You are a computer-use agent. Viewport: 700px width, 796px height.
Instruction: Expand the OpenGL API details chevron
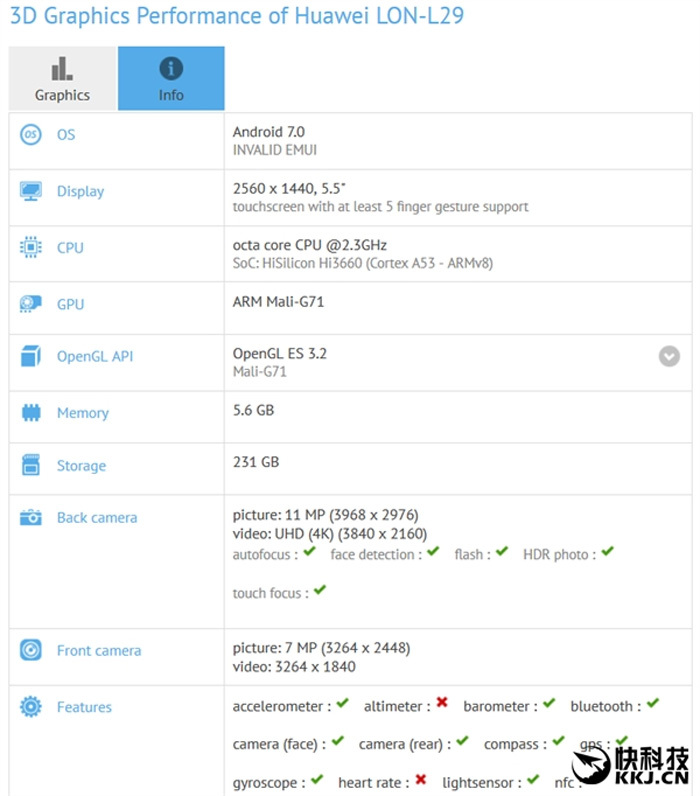[x=669, y=356]
